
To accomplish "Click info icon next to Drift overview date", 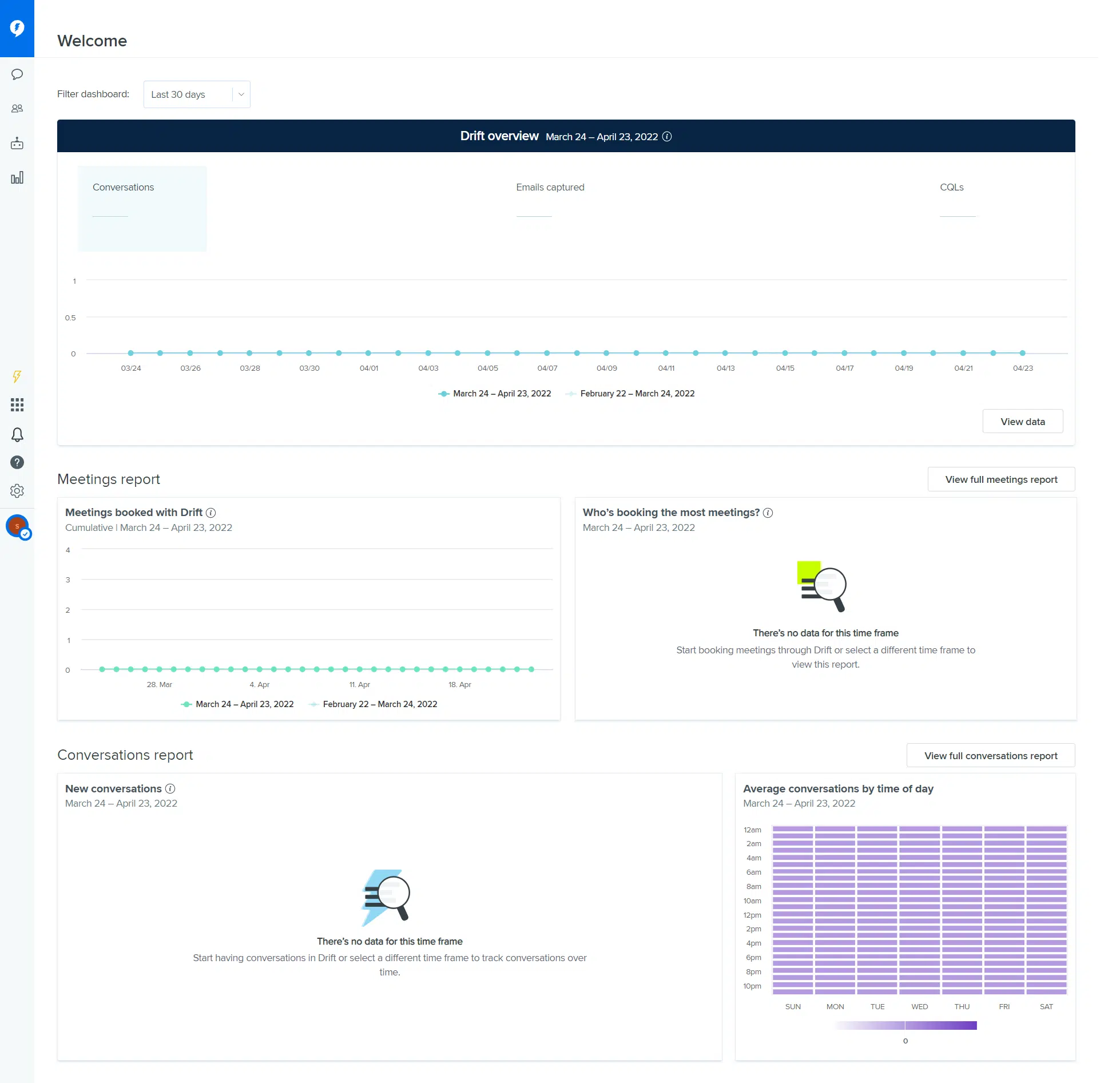I will tap(667, 137).
